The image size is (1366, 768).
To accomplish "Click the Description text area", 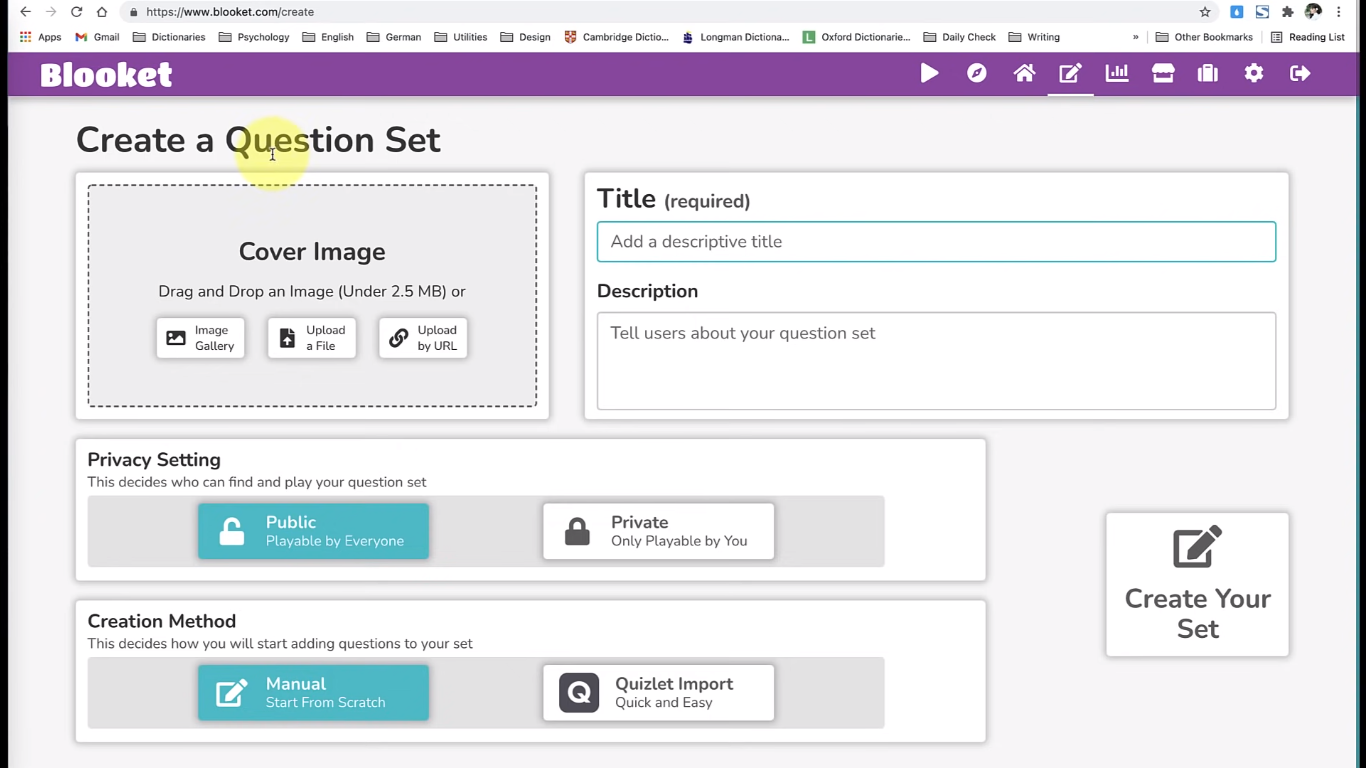I will (x=936, y=361).
